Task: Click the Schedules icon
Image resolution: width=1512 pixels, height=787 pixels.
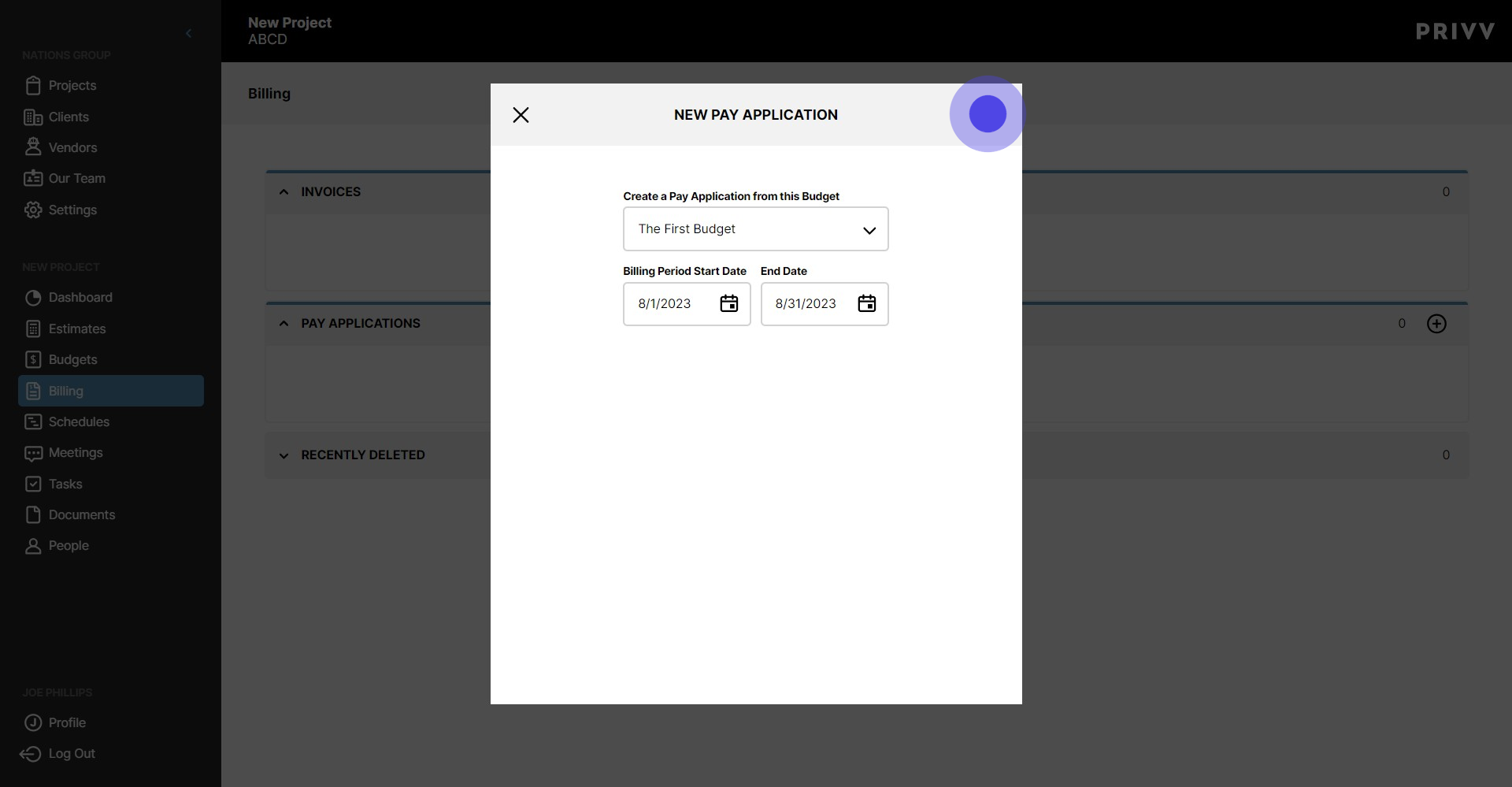Action: click(x=33, y=421)
